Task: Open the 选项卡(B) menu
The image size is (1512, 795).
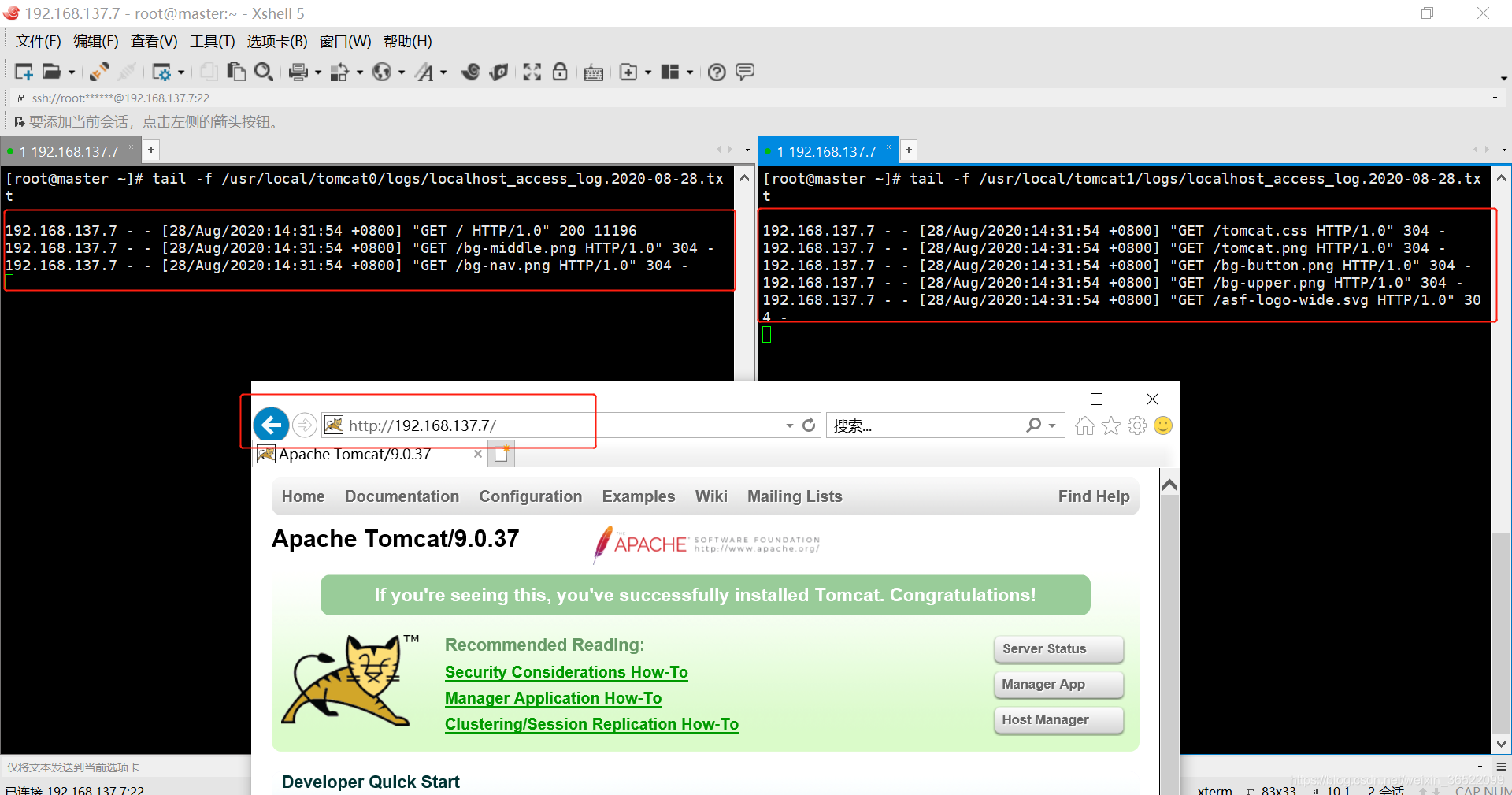Action: point(277,42)
